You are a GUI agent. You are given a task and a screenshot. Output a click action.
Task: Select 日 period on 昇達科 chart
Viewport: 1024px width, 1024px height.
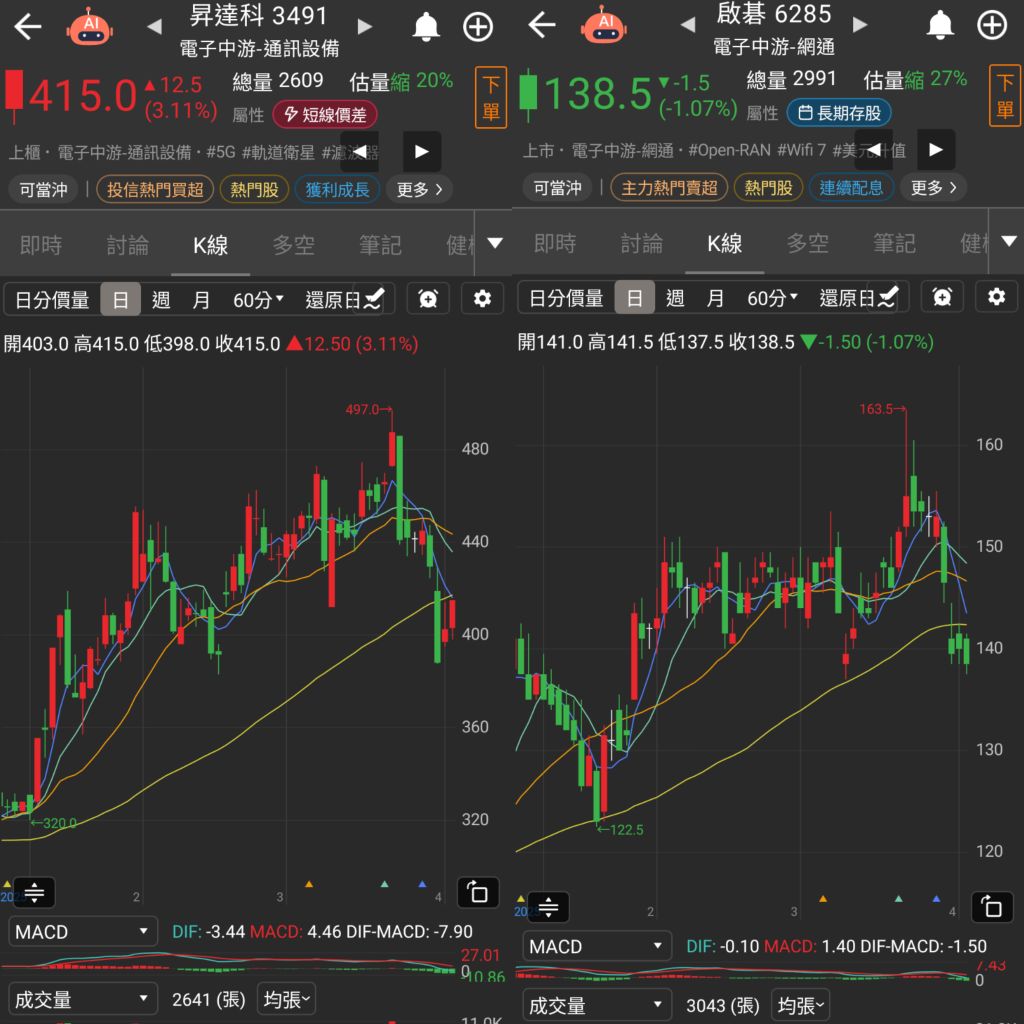coord(120,300)
